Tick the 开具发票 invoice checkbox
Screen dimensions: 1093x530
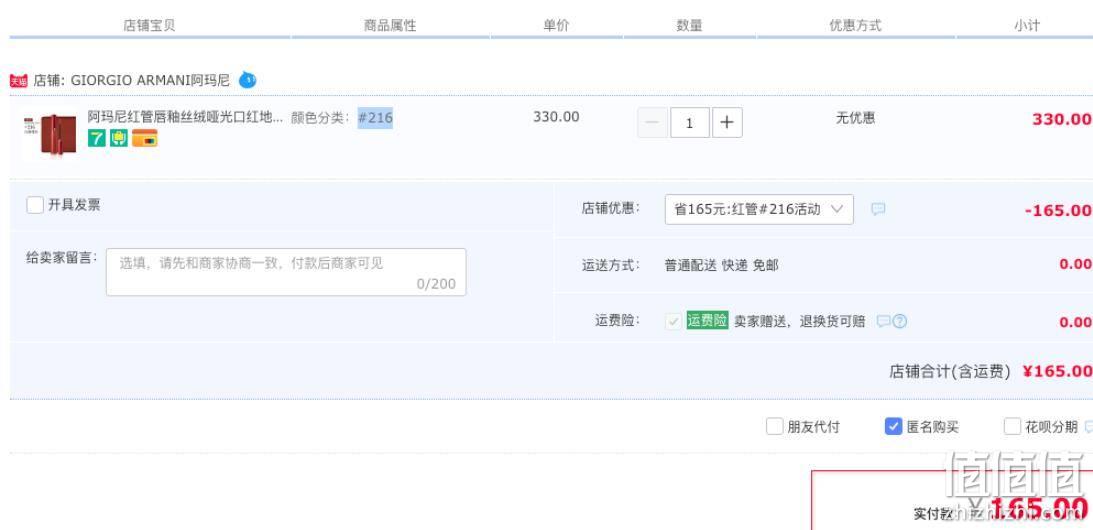coord(35,205)
